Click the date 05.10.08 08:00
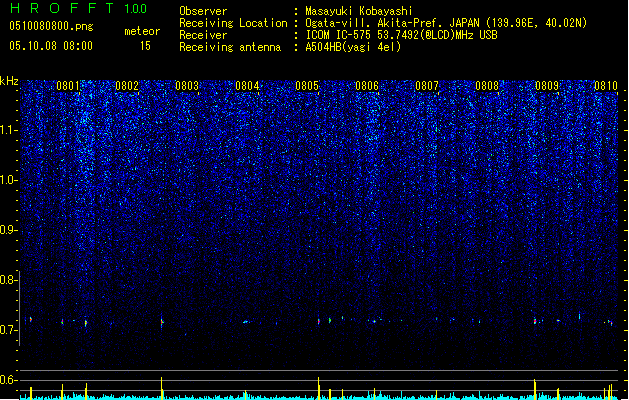This screenshot has height=400, width=629. coord(51,46)
